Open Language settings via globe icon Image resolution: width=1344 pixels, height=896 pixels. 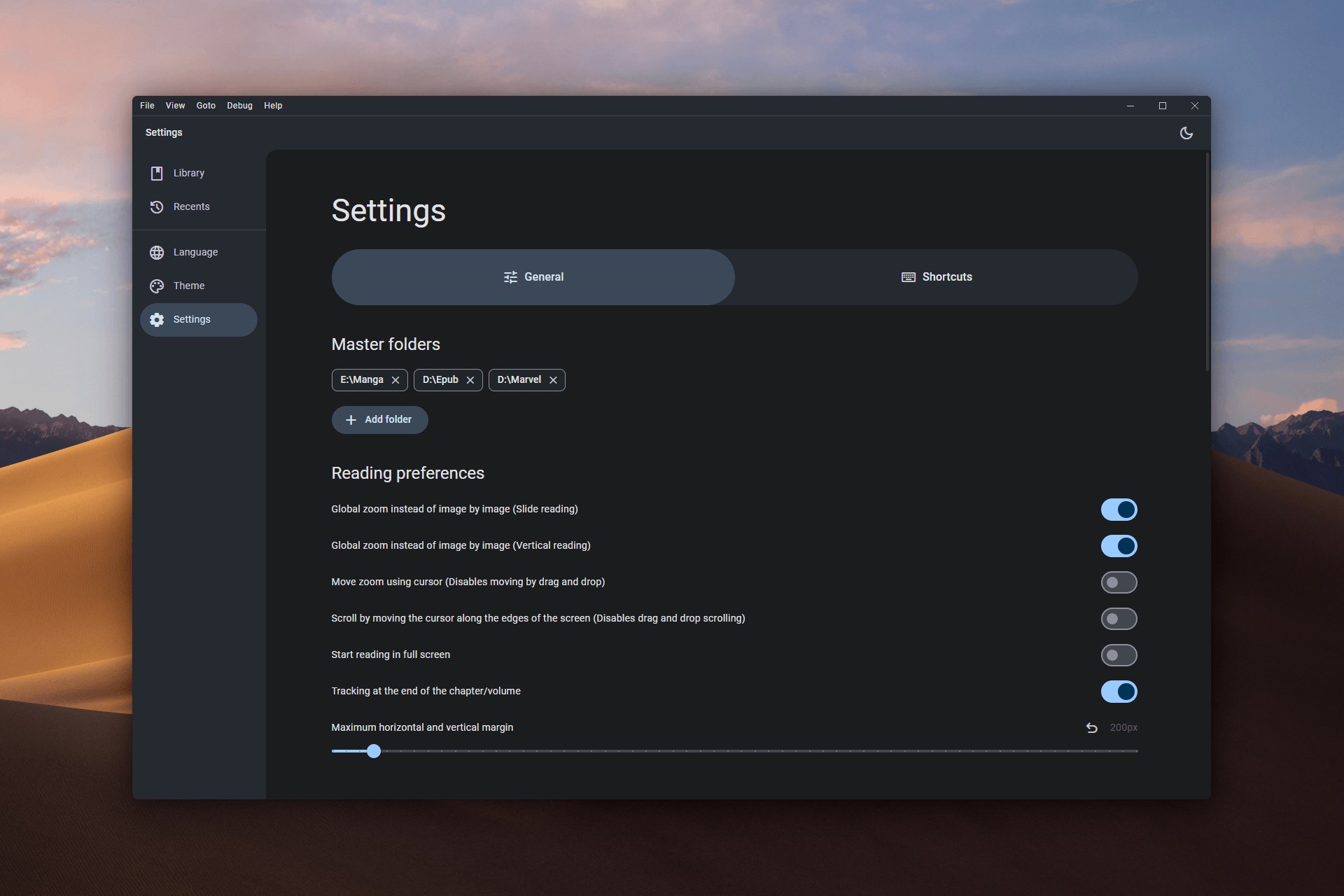coord(157,253)
